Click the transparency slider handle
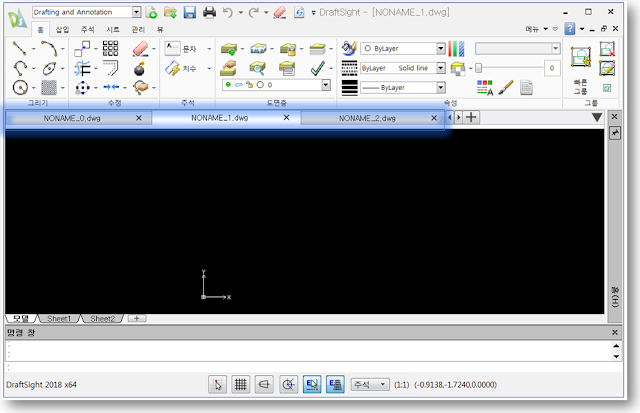 pos(478,68)
